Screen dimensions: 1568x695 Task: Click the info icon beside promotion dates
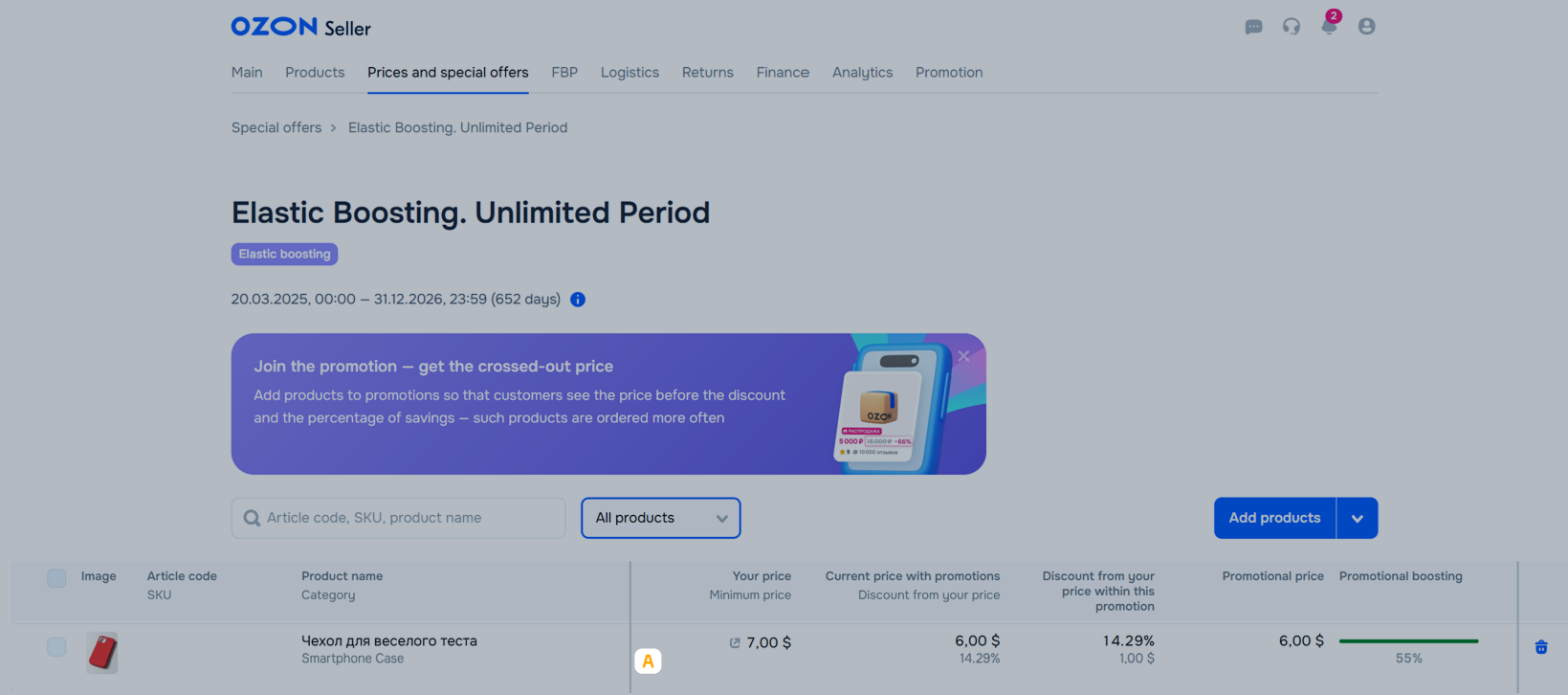coord(578,300)
